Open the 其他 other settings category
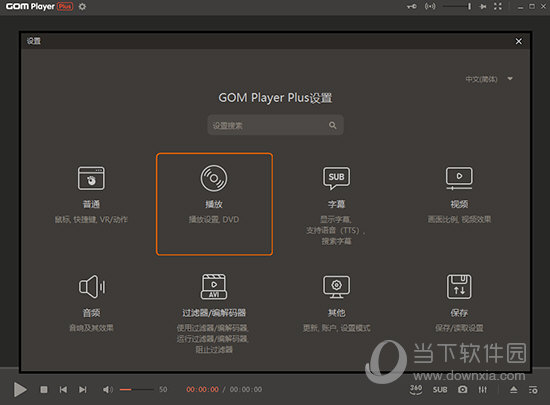Image resolution: width=550 pixels, height=405 pixels. (x=336, y=303)
